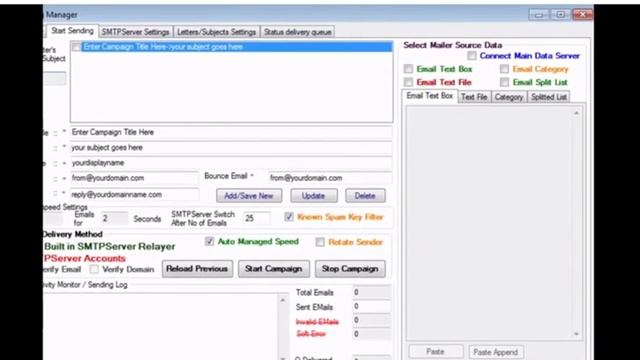Click the Update button
640x360 pixels.
(313, 196)
